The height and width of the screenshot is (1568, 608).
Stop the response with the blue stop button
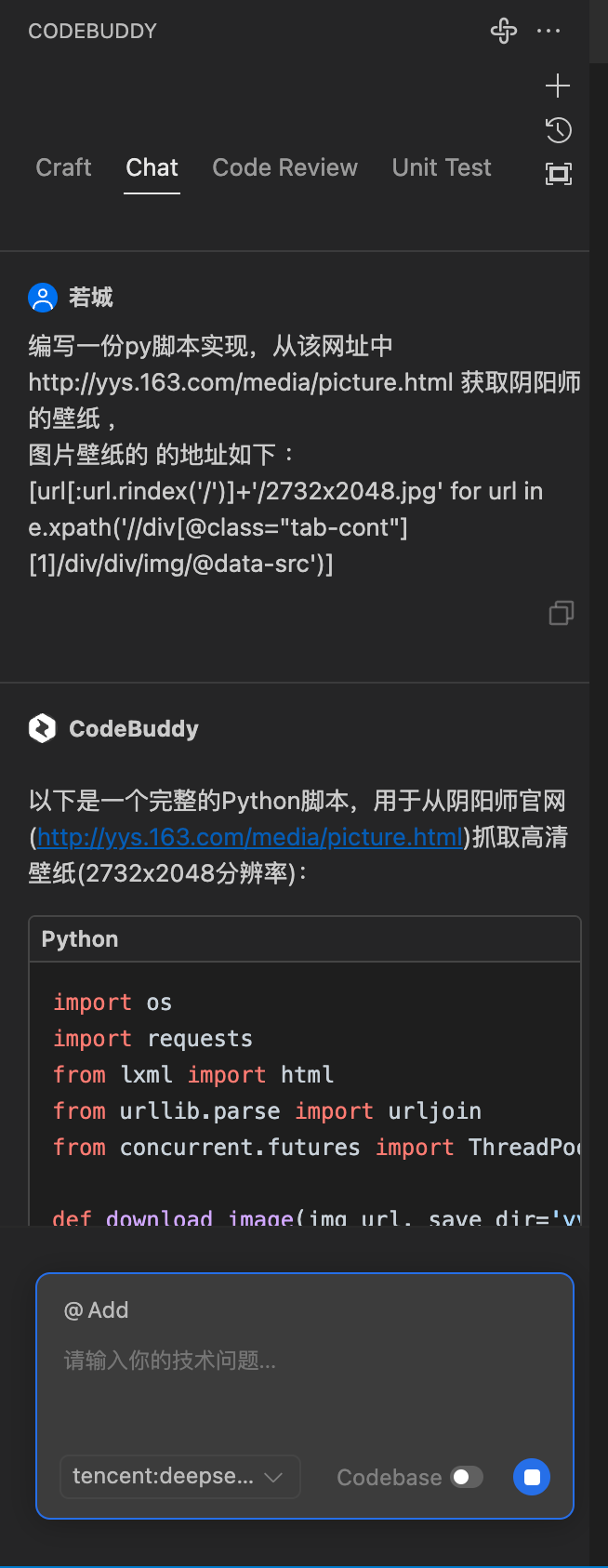click(531, 1477)
